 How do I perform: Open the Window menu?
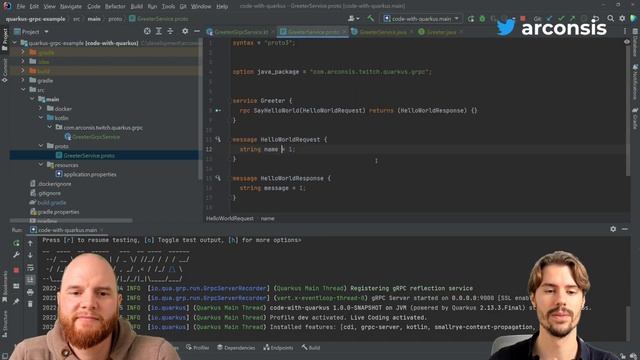click(x=201, y=7)
